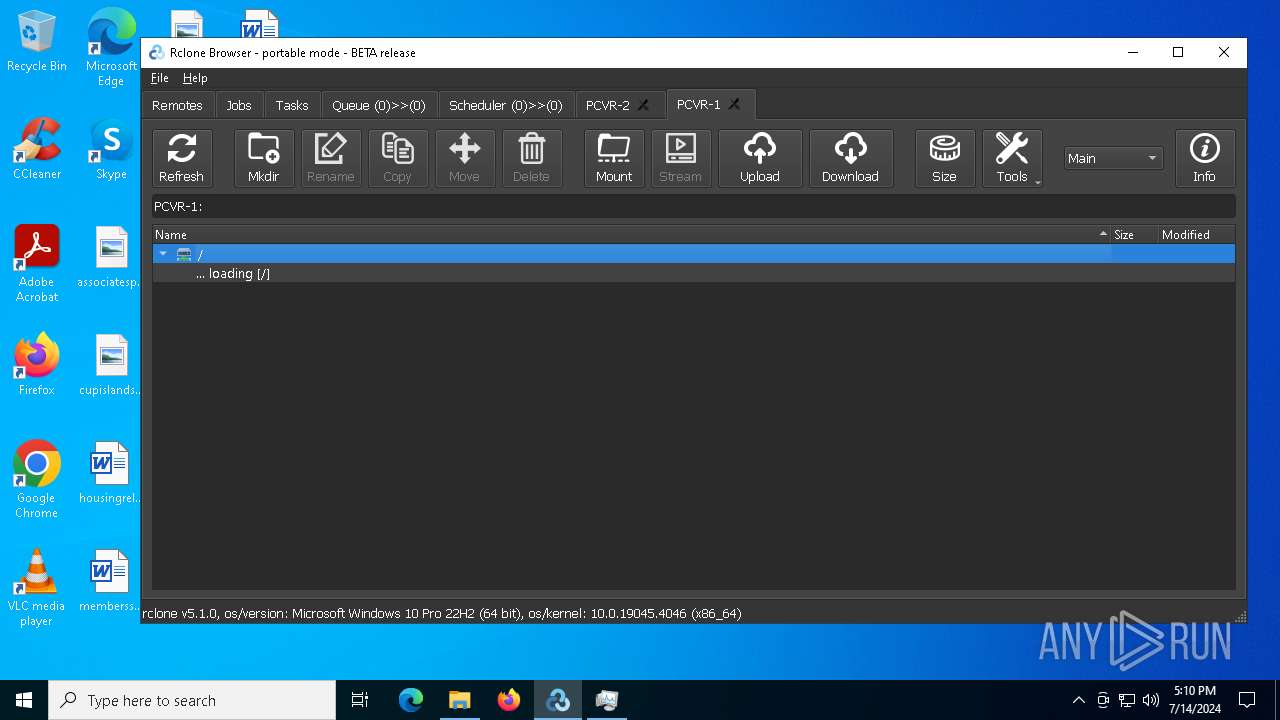Open the network icon in system tray
Viewport: 1280px width, 720px height.
(1127, 700)
